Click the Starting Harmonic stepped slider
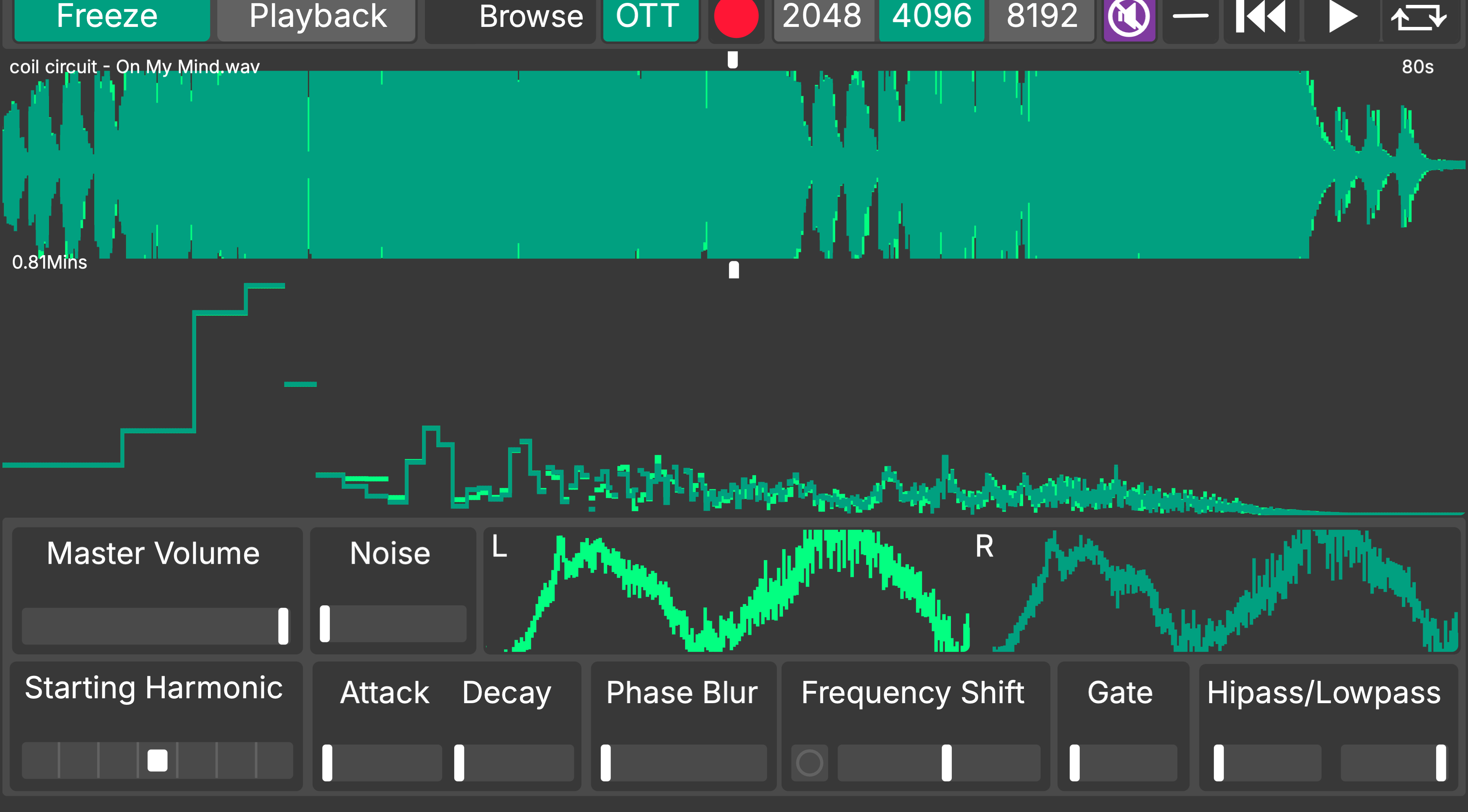 157,760
